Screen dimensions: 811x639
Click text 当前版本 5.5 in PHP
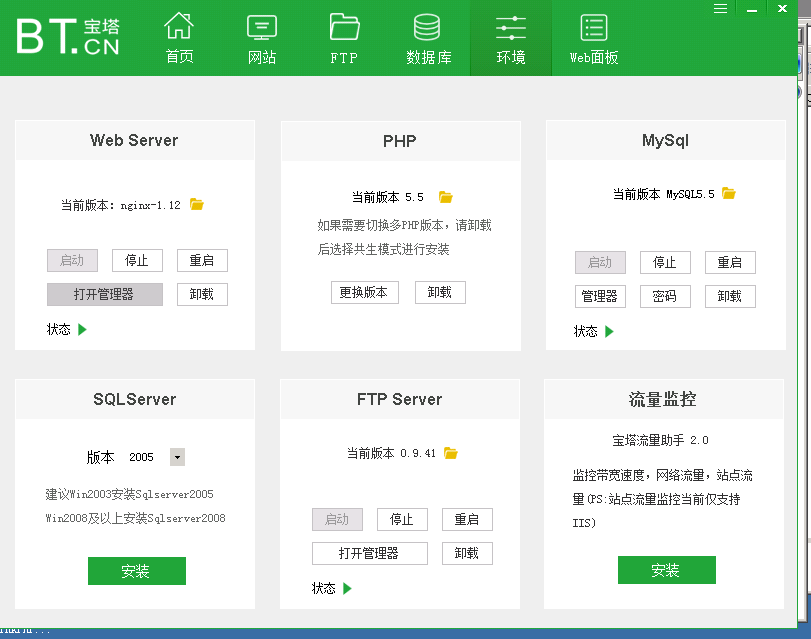pos(387,197)
